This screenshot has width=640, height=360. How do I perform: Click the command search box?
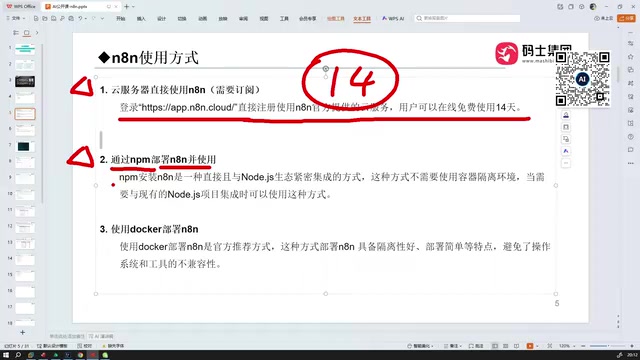467,18
